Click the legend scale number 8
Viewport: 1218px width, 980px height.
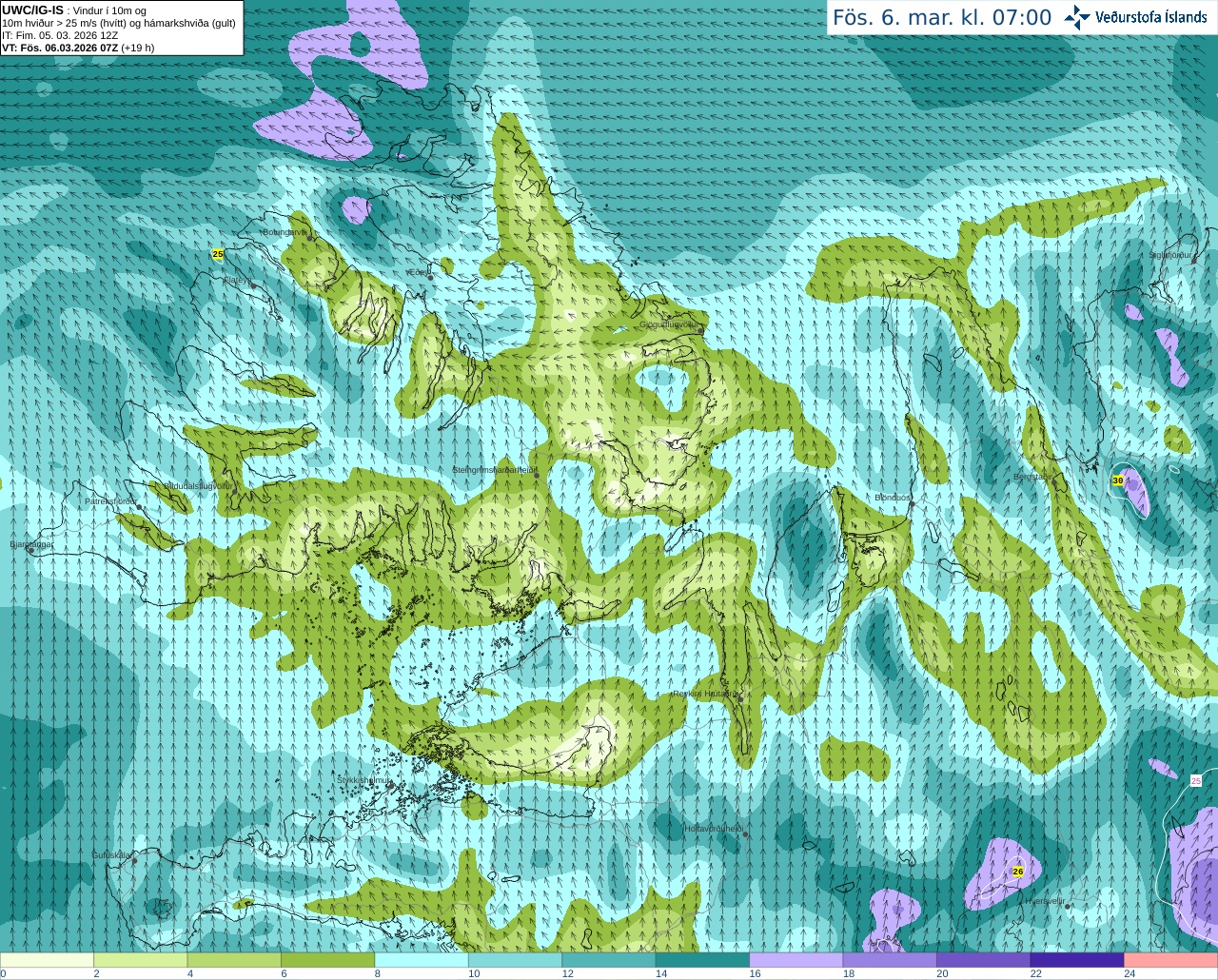pos(377,973)
